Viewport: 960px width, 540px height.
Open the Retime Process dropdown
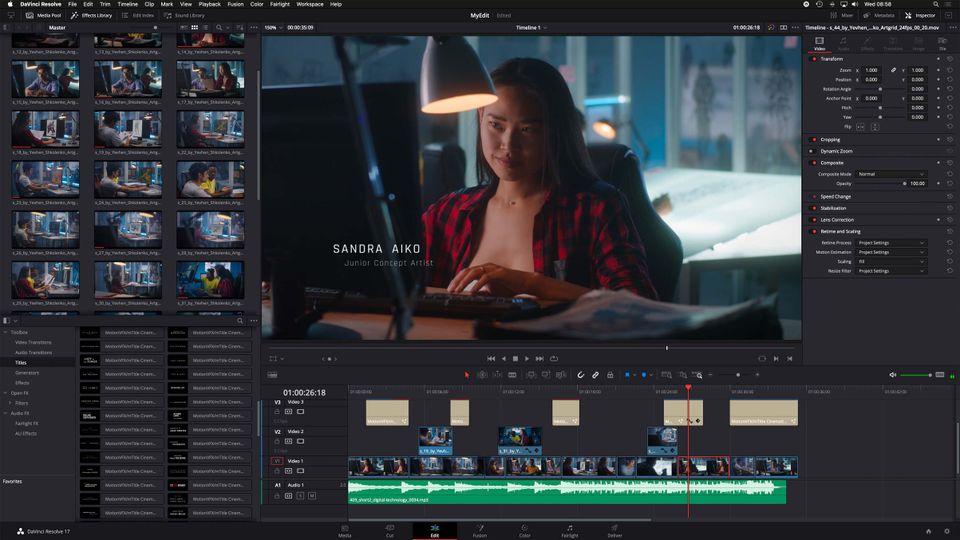(x=891, y=243)
